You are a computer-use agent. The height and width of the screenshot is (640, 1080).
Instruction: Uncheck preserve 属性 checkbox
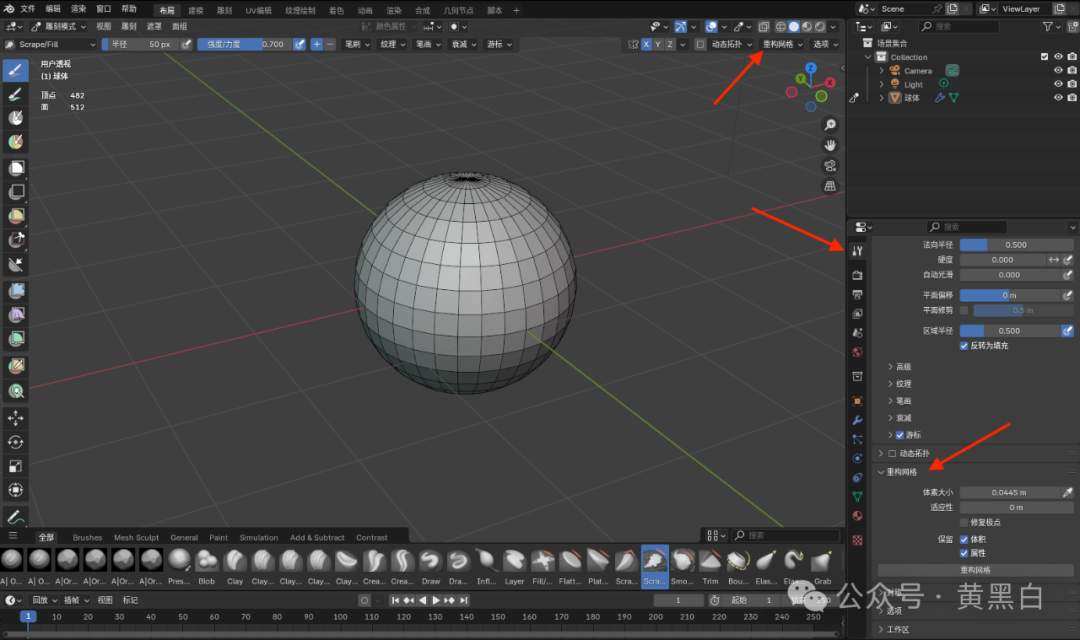(x=964, y=553)
